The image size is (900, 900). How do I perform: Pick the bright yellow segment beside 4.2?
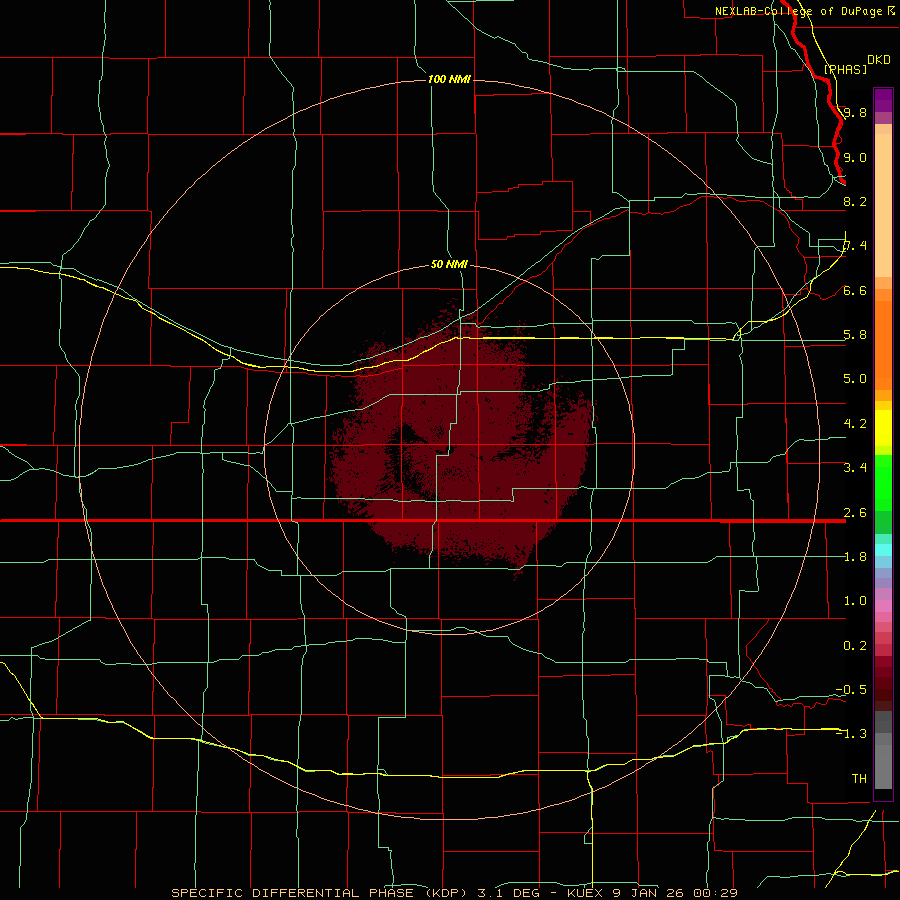[x=883, y=428]
